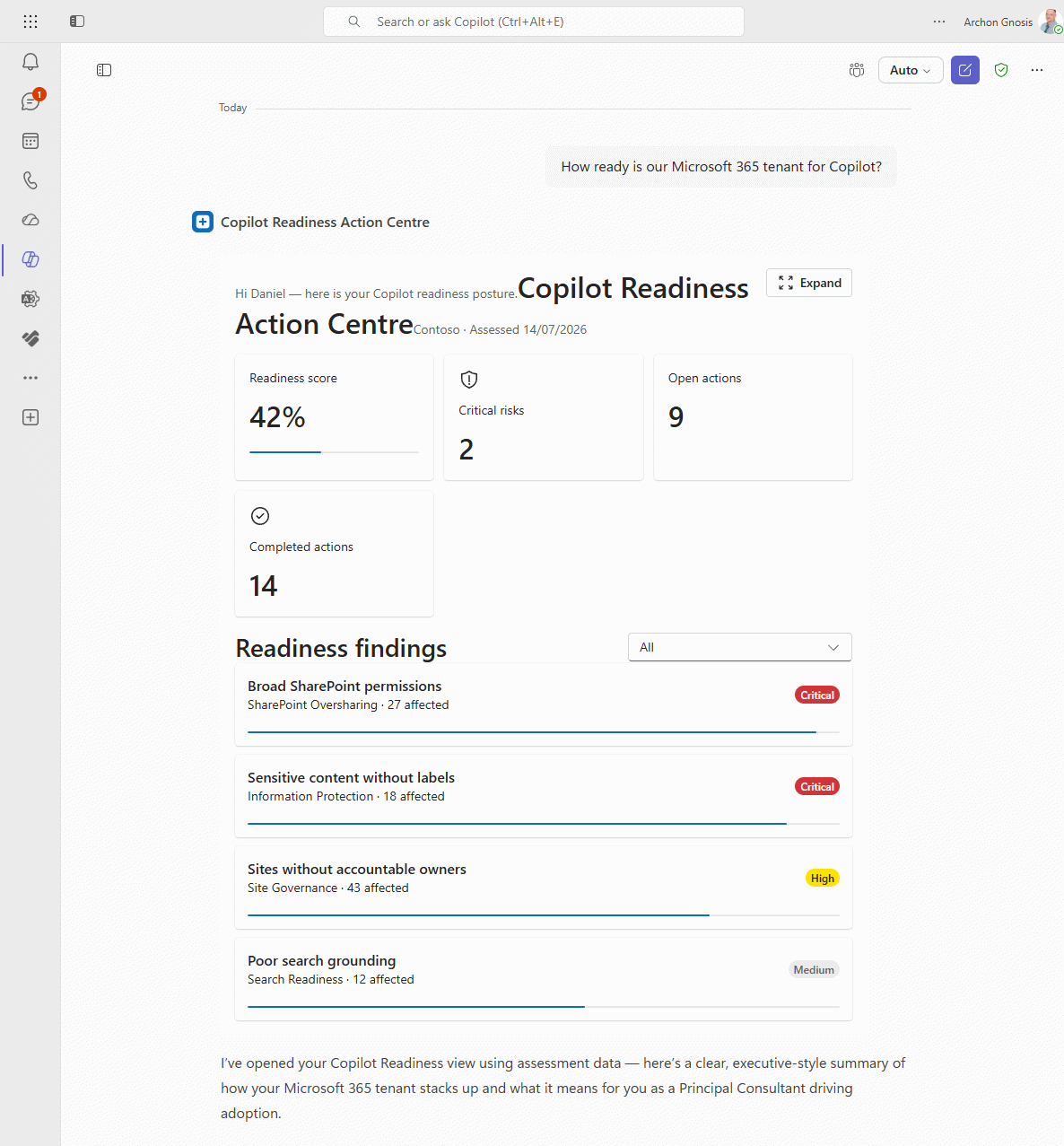The height and width of the screenshot is (1146, 1064).
Task: Select the Open actions value 9
Action: click(676, 417)
